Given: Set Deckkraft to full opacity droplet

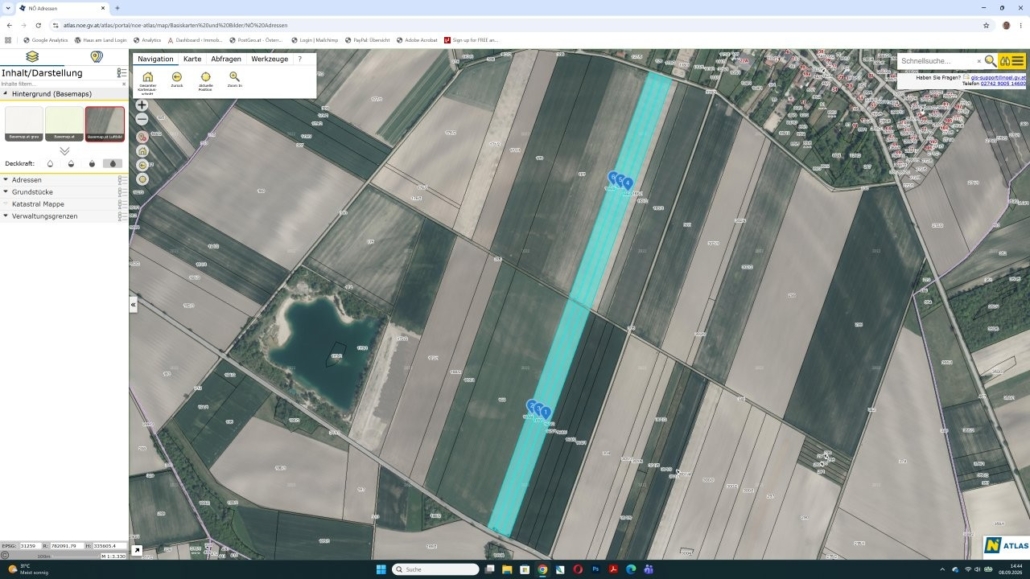Looking at the screenshot, I should 113,164.
